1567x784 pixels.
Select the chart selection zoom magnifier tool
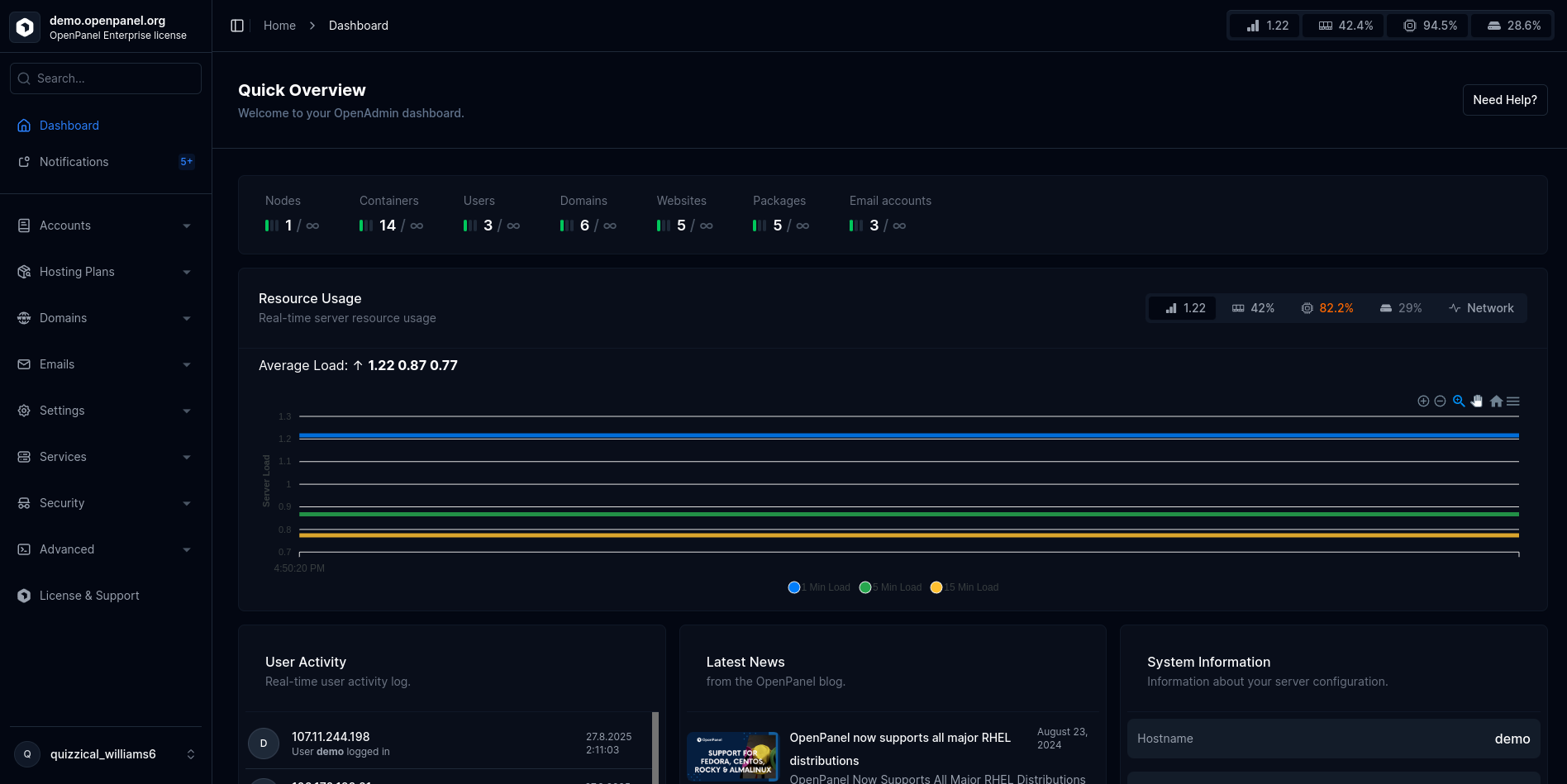(x=1459, y=402)
